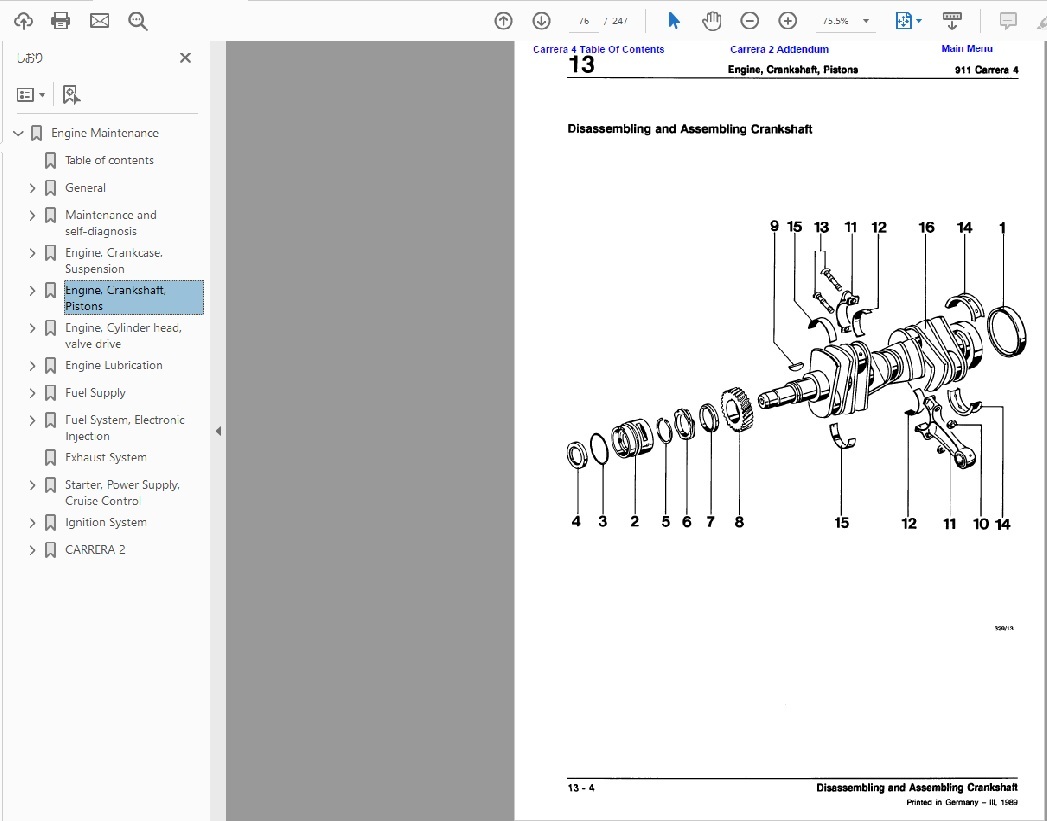Click bookmark icon beside Exhaust System
Viewport: 1047px width, 821px height.
pyautogui.click(x=50, y=458)
